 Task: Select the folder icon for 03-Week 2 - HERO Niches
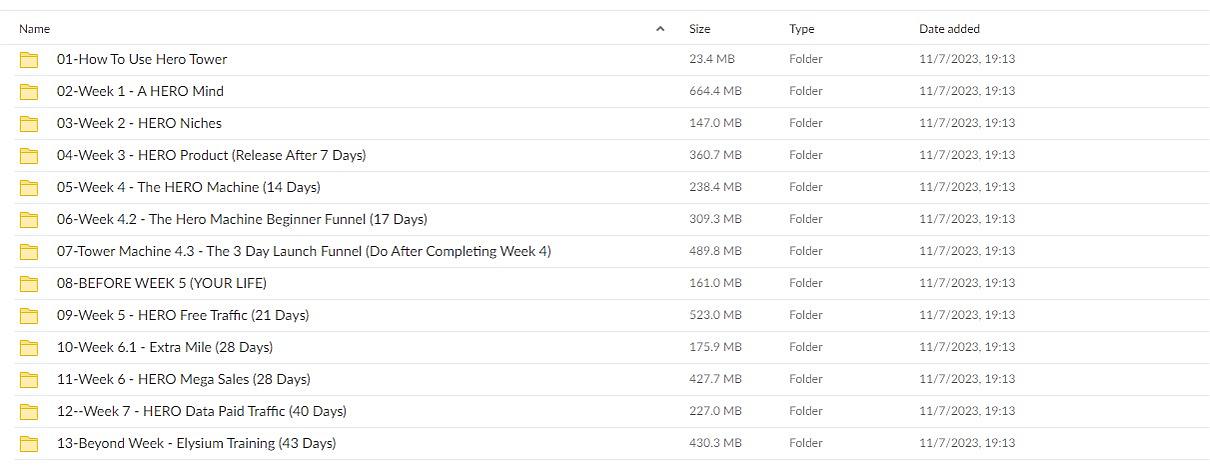pos(29,124)
